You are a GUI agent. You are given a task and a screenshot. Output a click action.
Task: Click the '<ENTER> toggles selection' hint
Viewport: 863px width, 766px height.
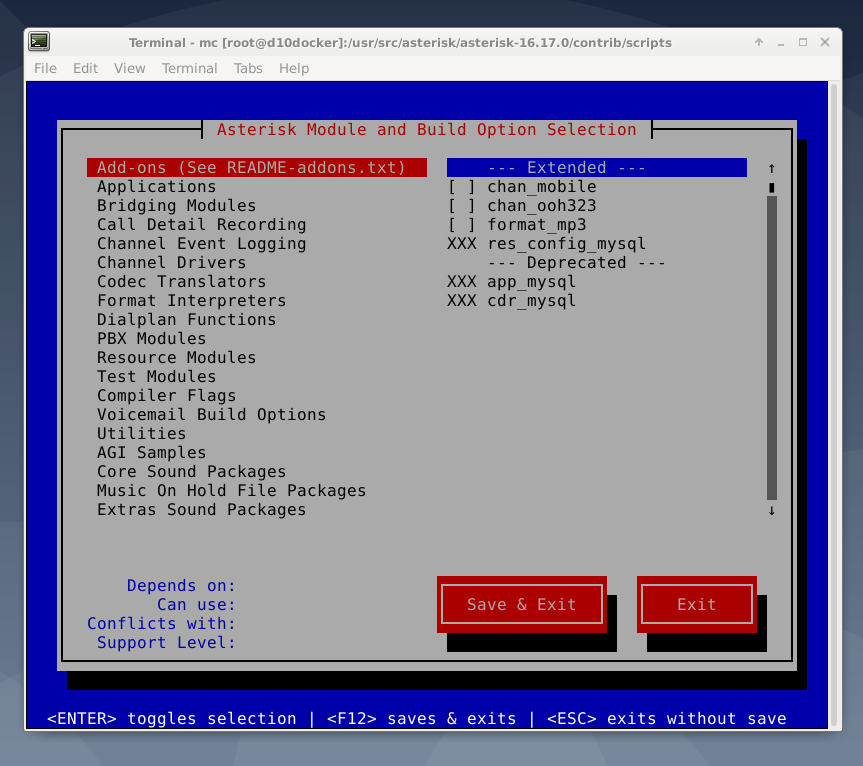point(172,719)
